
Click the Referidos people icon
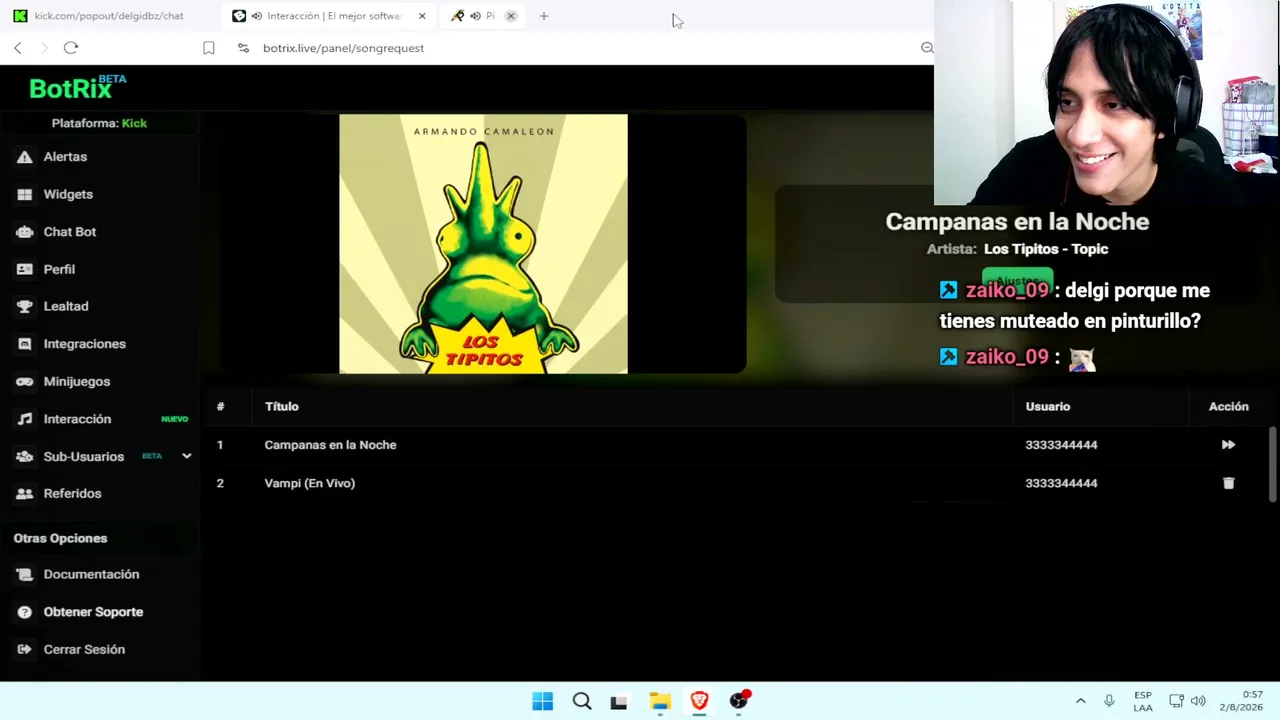tap(24, 493)
